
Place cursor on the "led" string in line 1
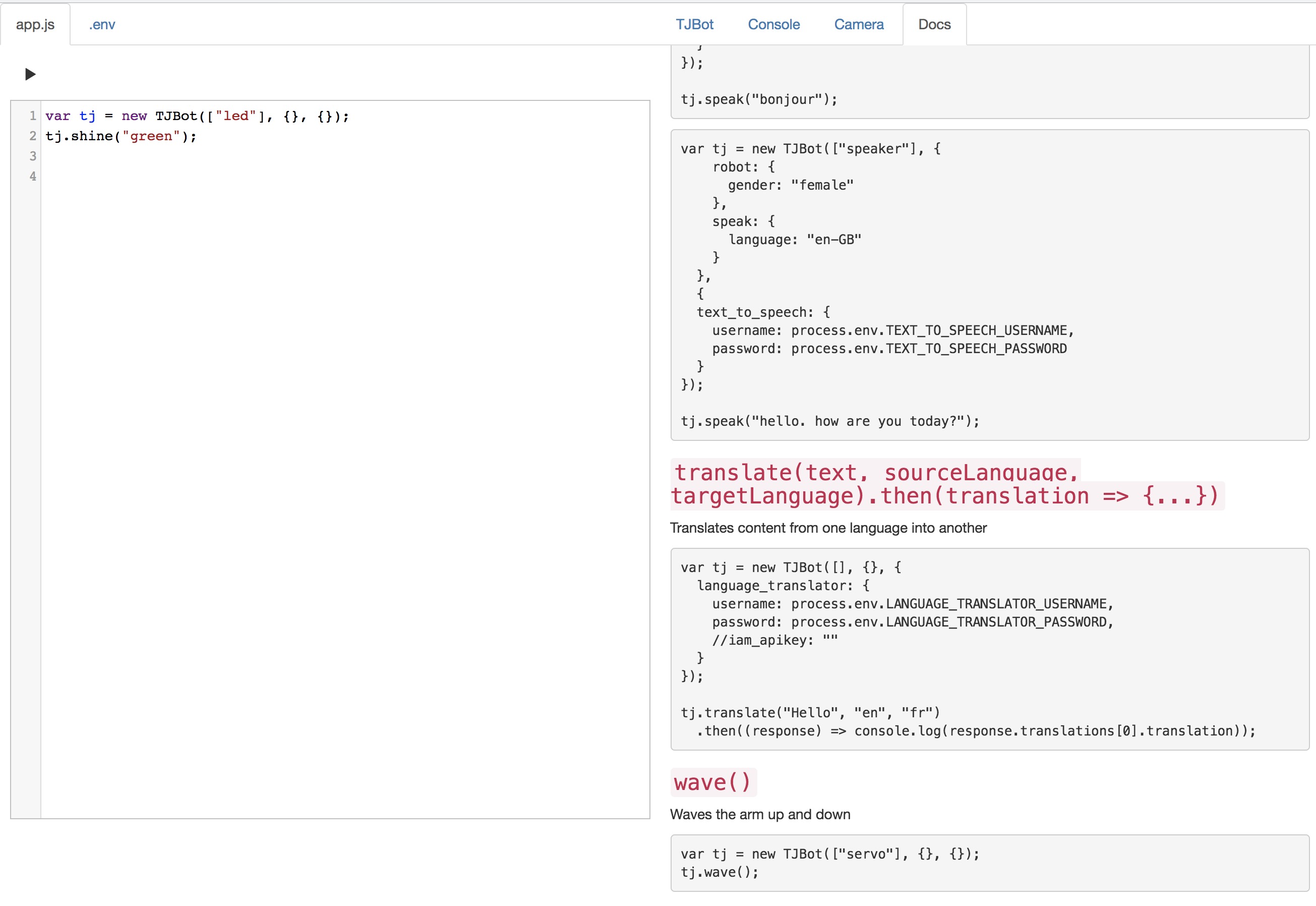(x=236, y=116)
